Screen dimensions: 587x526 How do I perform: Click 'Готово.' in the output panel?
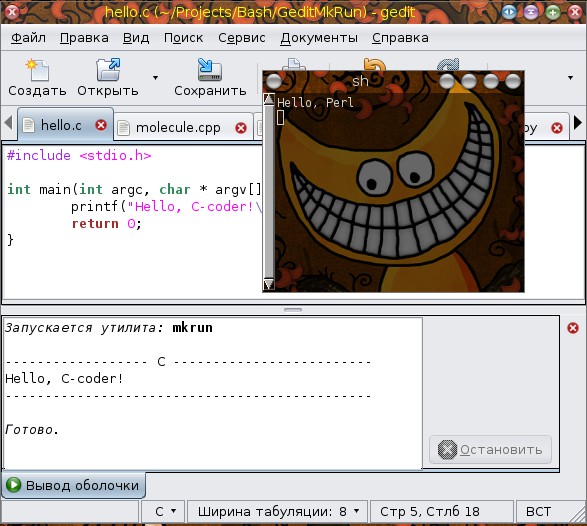tap(32, 429)
